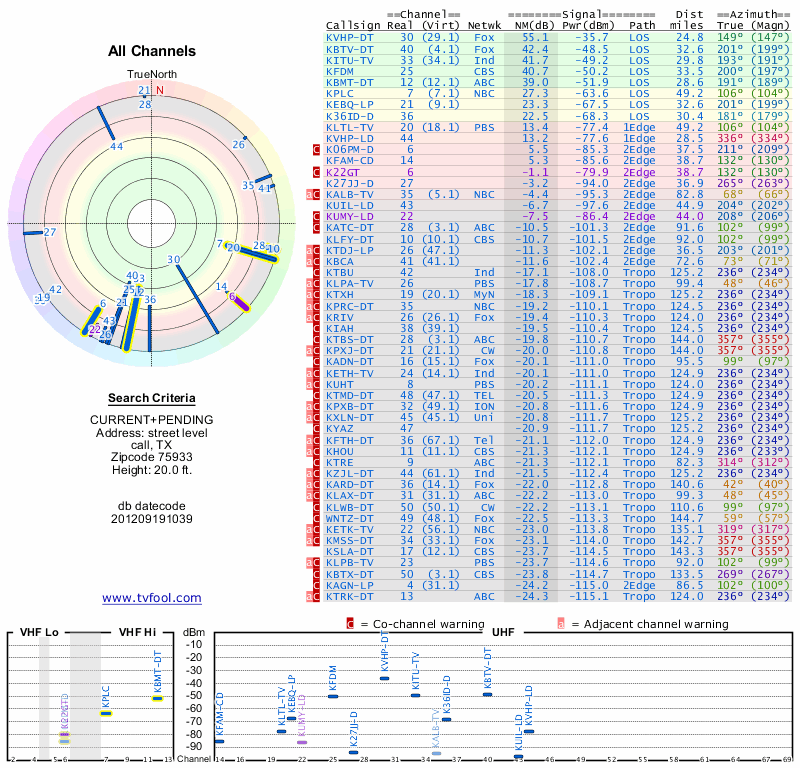
Task: Click the red co-channel warning legend icon
Action: tap(350, 624)
